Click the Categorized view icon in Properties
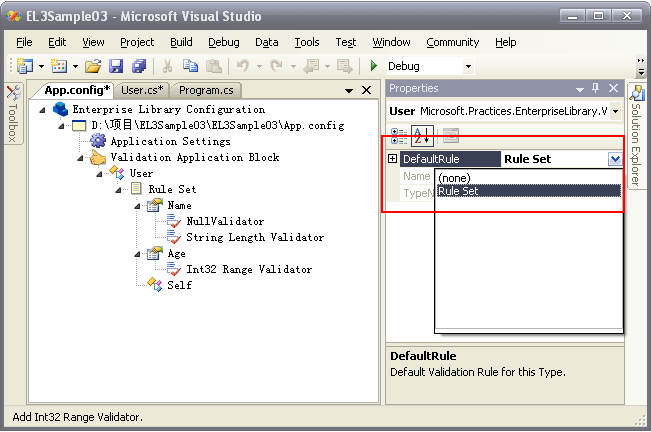 (399, 136)
